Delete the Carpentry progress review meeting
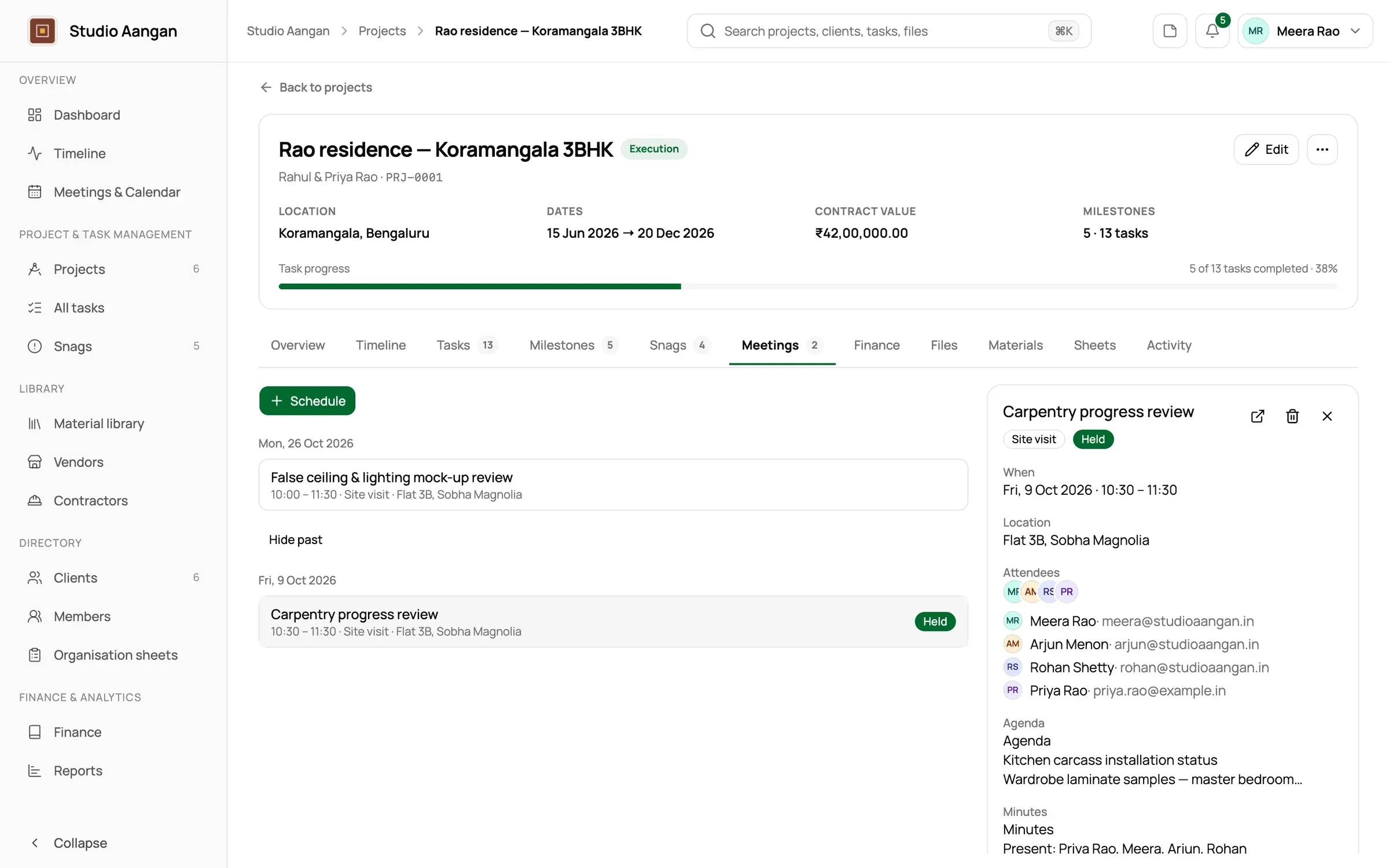Viewport: 1389px width, 868px height. click(1292, 416)
